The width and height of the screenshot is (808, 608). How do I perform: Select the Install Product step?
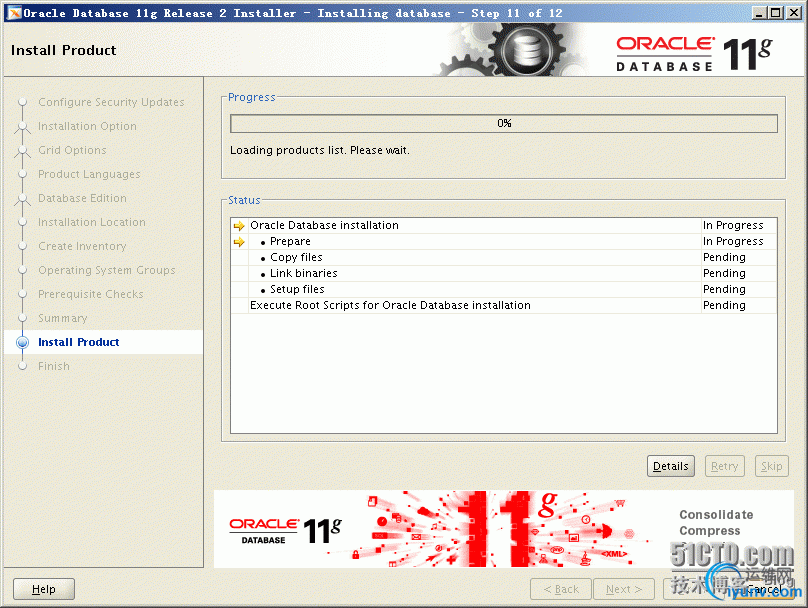pos(78,342)
